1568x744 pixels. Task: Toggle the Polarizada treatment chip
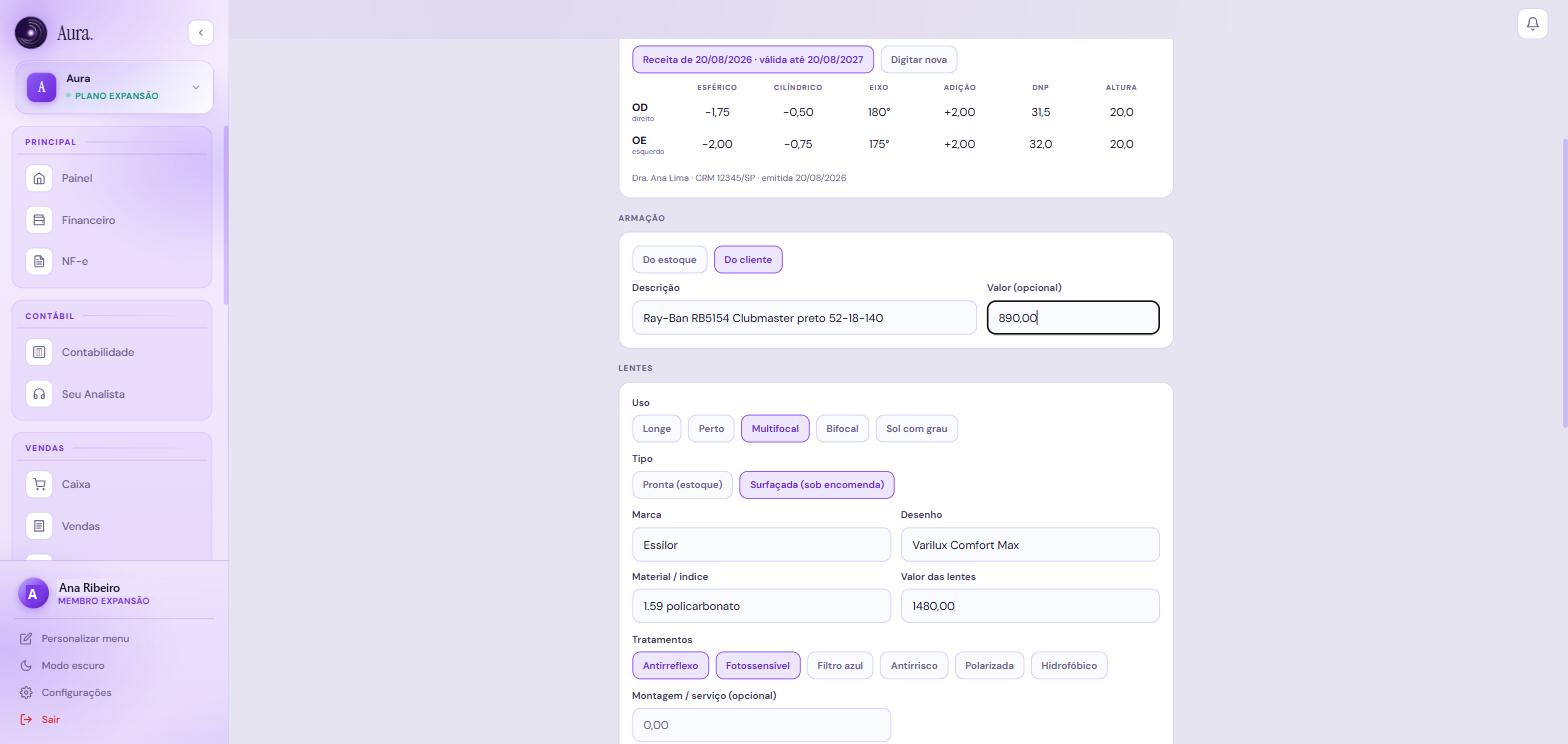click(989, 666)
